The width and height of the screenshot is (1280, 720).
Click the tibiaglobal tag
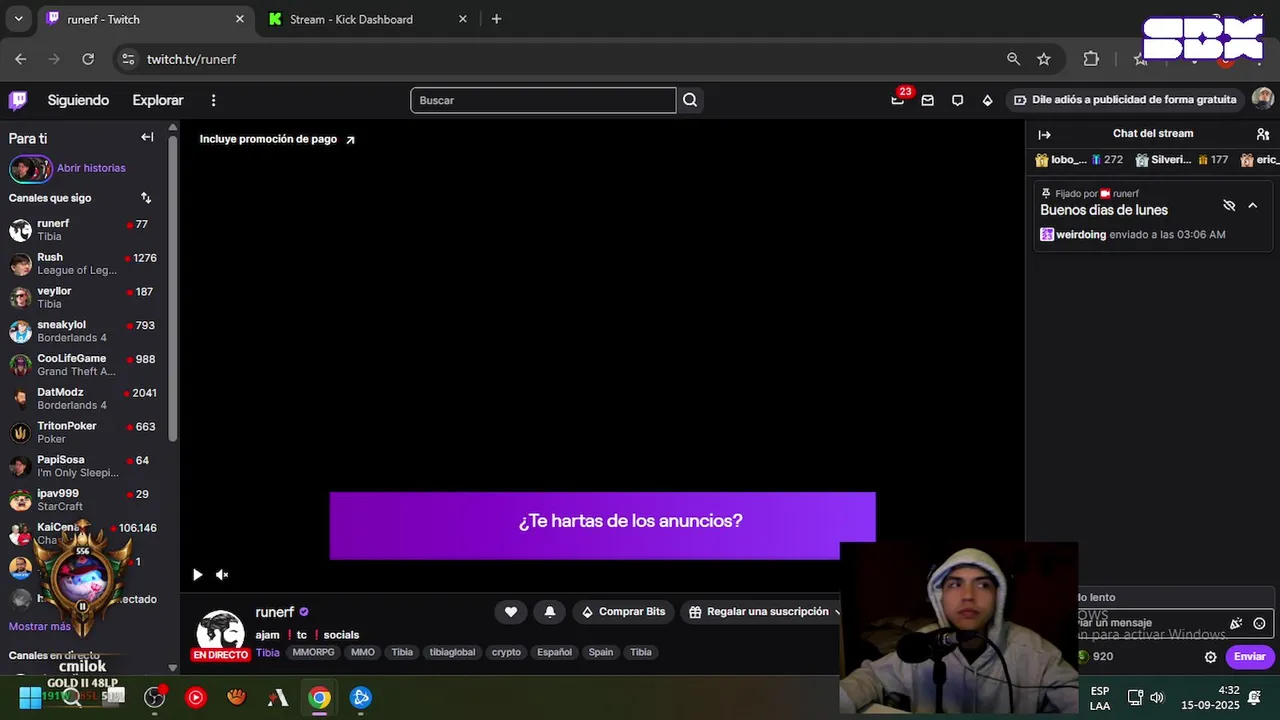pyautogui.click(x=452, y=652)
